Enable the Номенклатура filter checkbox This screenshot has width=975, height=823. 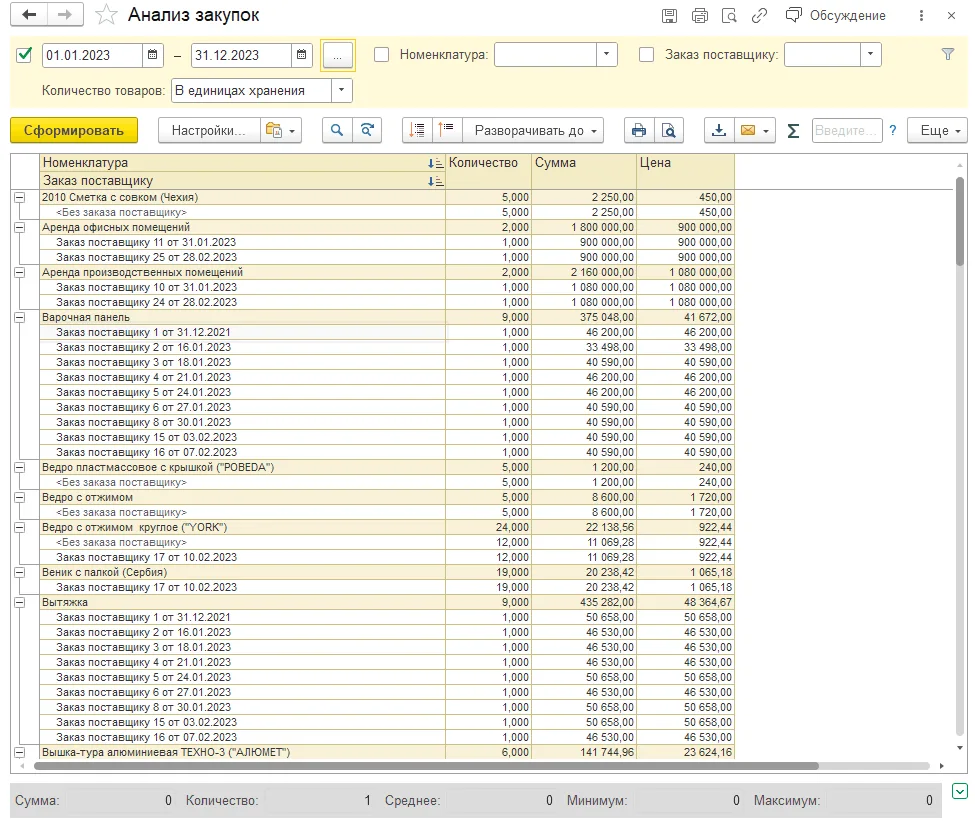pos(381,55)
